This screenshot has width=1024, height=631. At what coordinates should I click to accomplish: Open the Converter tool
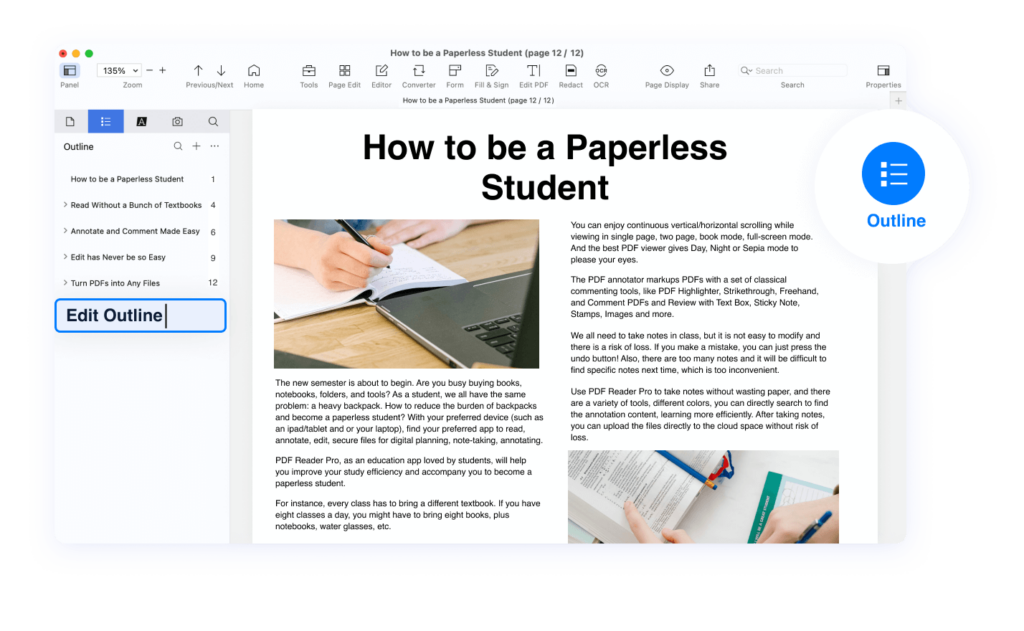pos(419,71)
